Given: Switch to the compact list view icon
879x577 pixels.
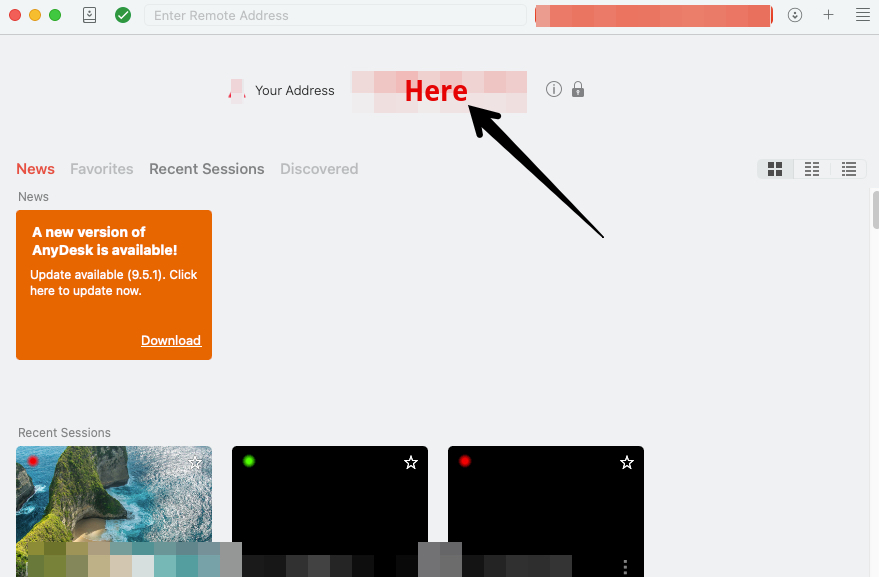Looking at the screenshot, I should point(812,169).
